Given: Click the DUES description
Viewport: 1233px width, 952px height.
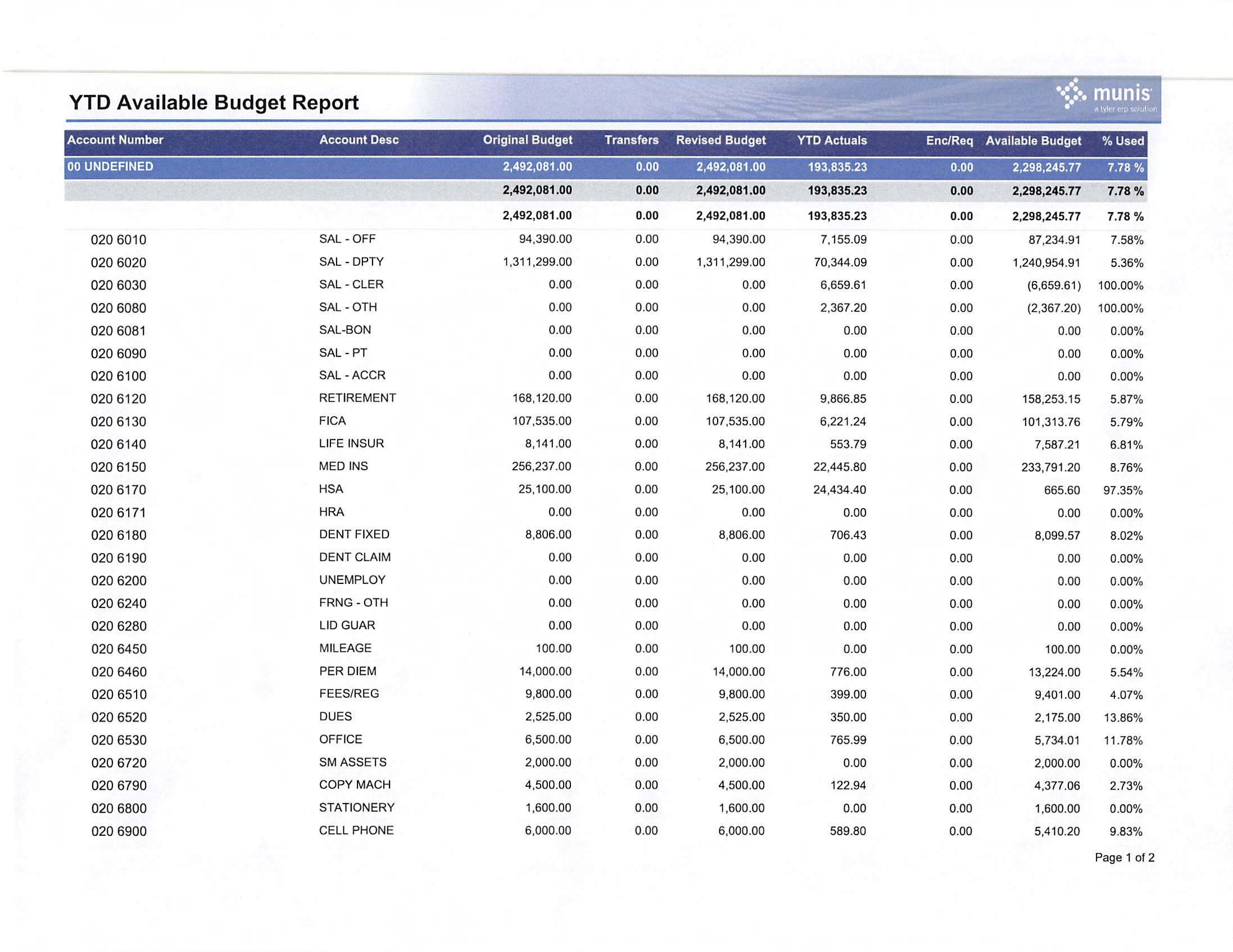Looking at the screenshot, I should (336, 716).
